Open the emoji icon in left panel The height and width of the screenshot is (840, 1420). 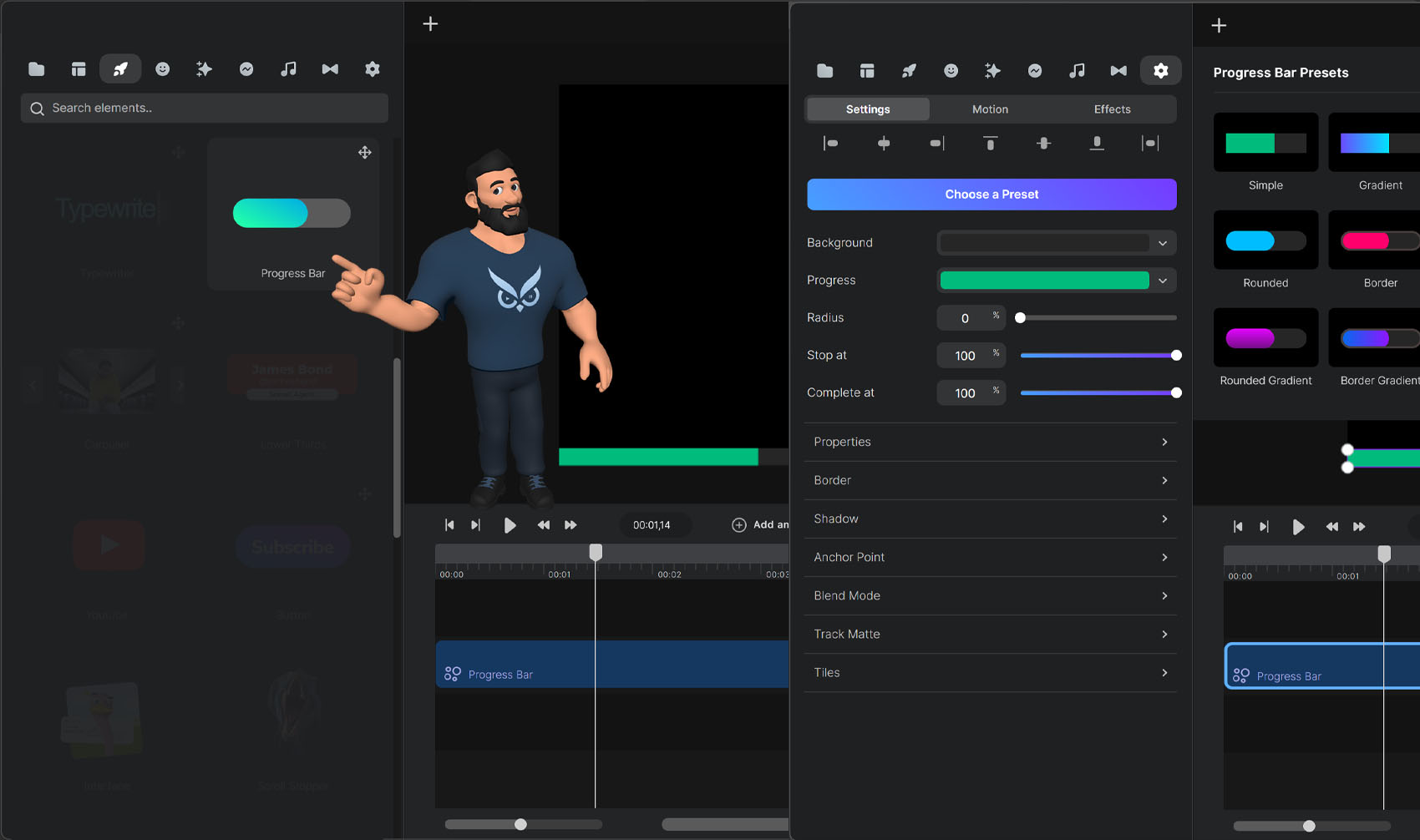point(163,69)
